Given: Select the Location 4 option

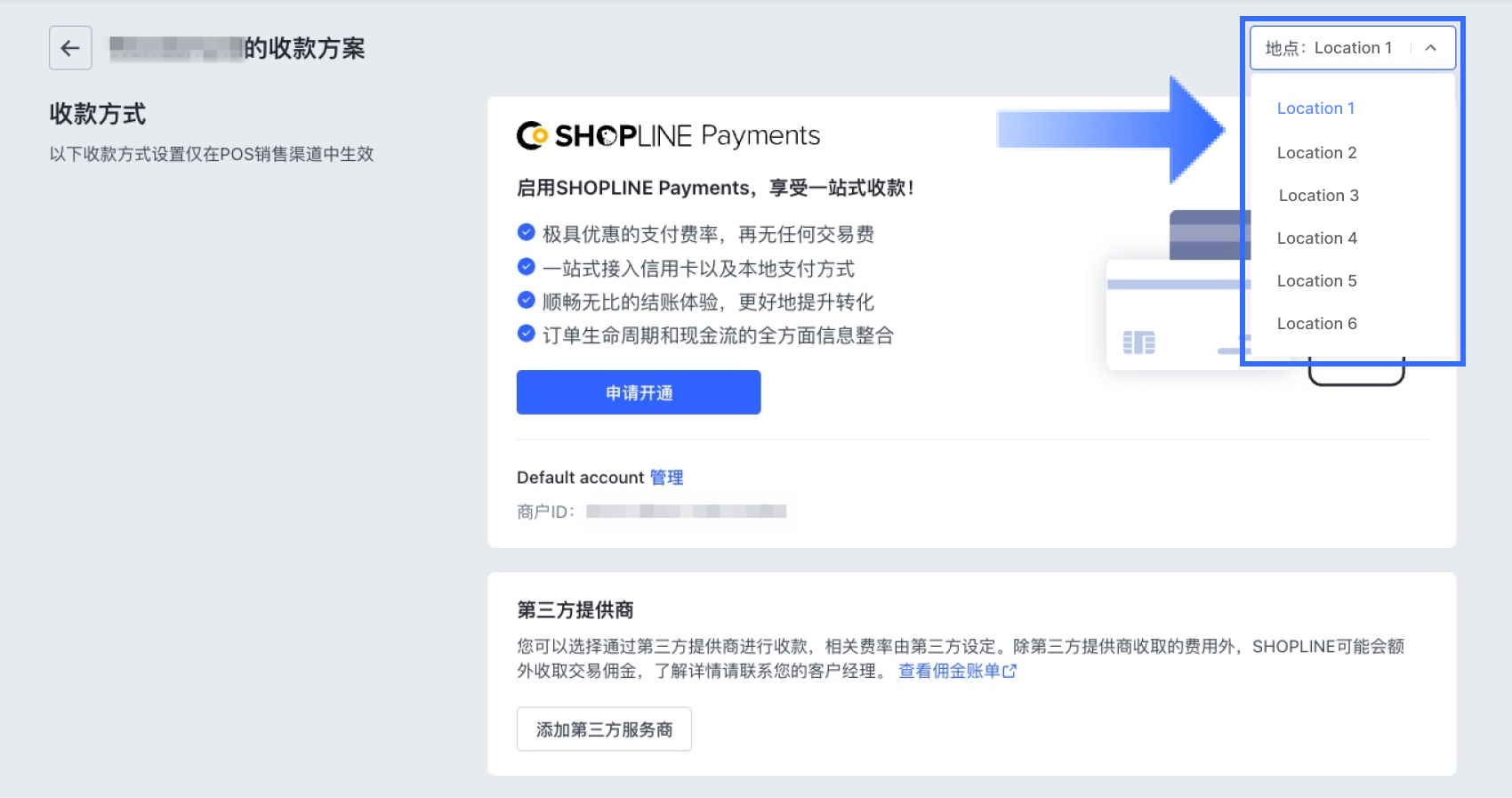Looking at the screenshot, I should tap(1316, 238).
